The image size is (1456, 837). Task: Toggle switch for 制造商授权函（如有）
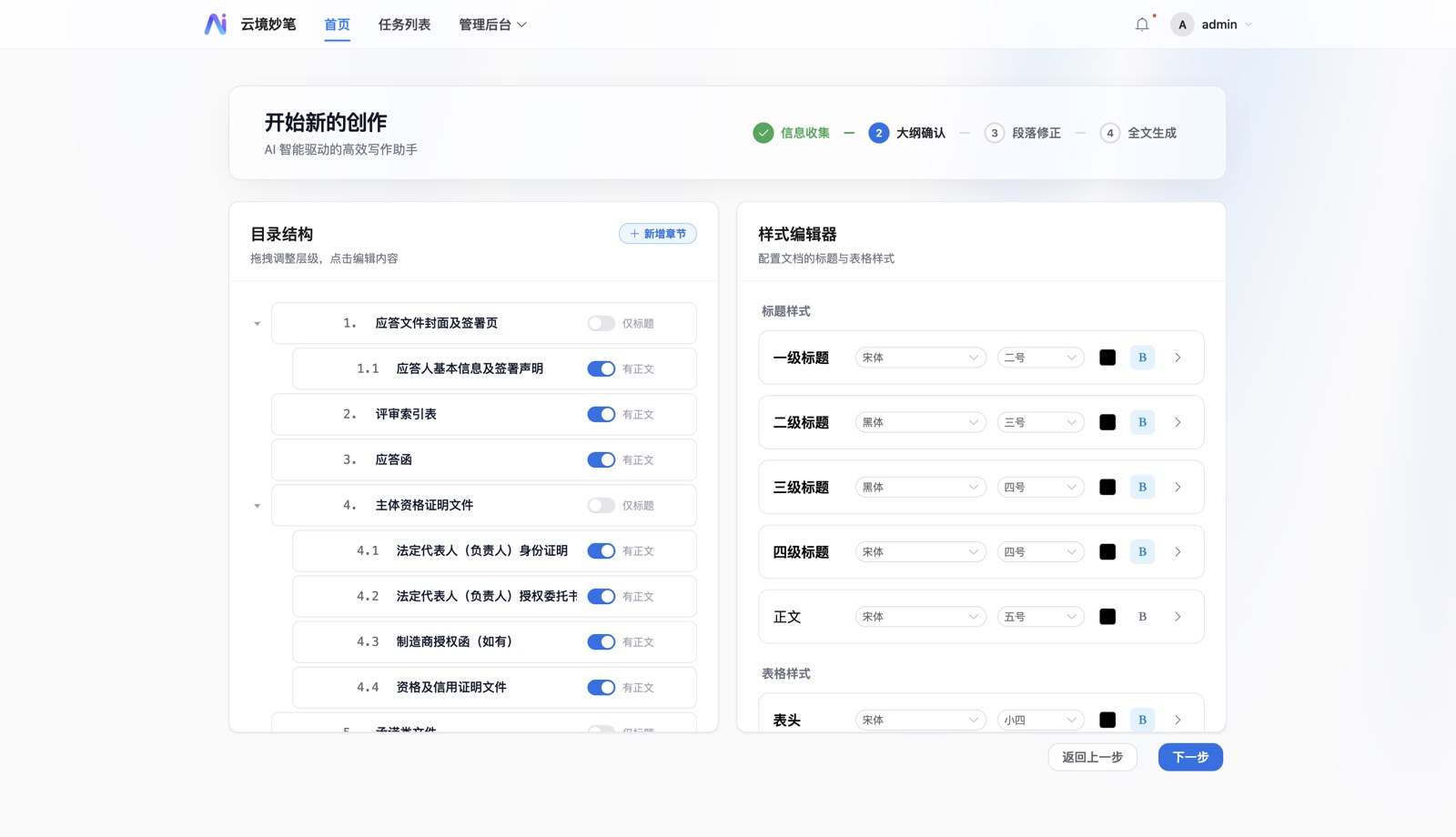[601, 641]
